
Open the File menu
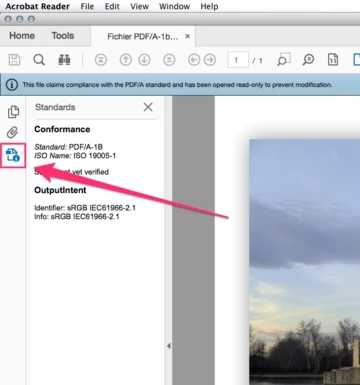pos(87,6)
